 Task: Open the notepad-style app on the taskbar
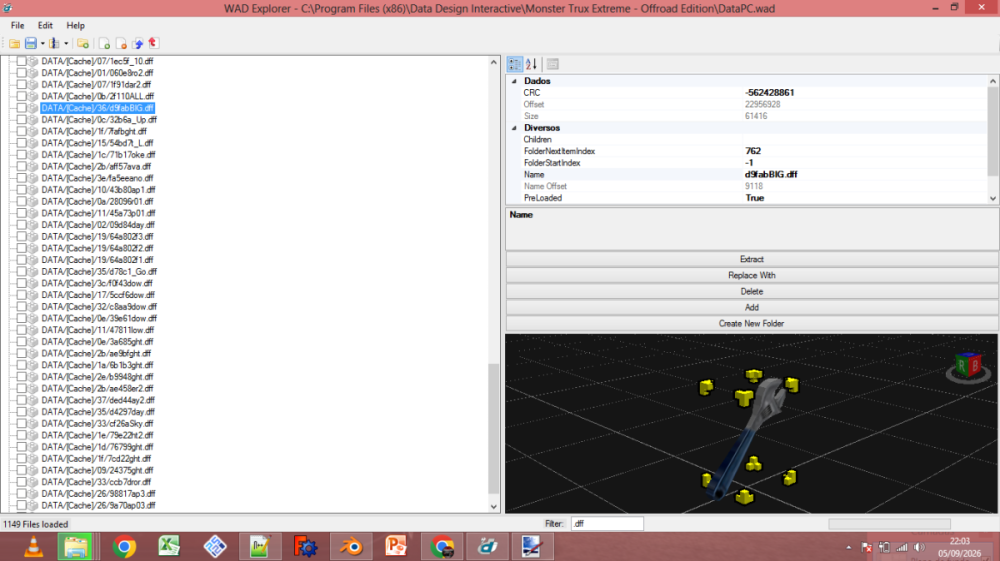[260, 547]
